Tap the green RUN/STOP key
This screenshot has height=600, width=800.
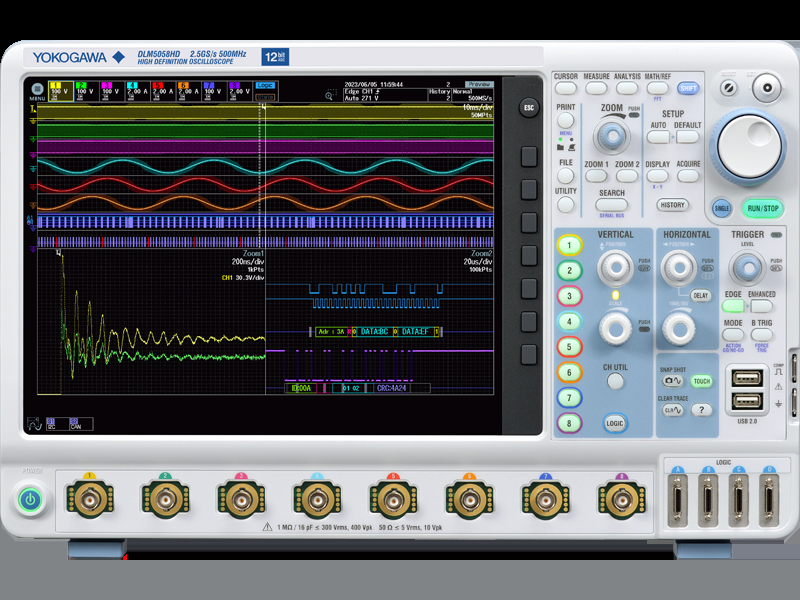point(763,208)
